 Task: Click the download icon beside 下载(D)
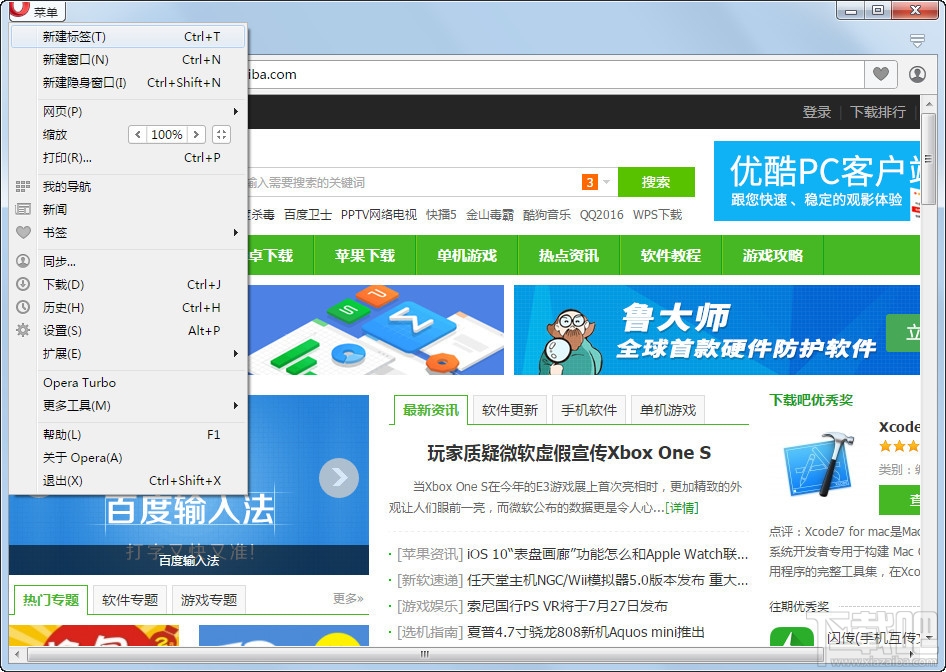pyautogui.click(x=22, y=284)
